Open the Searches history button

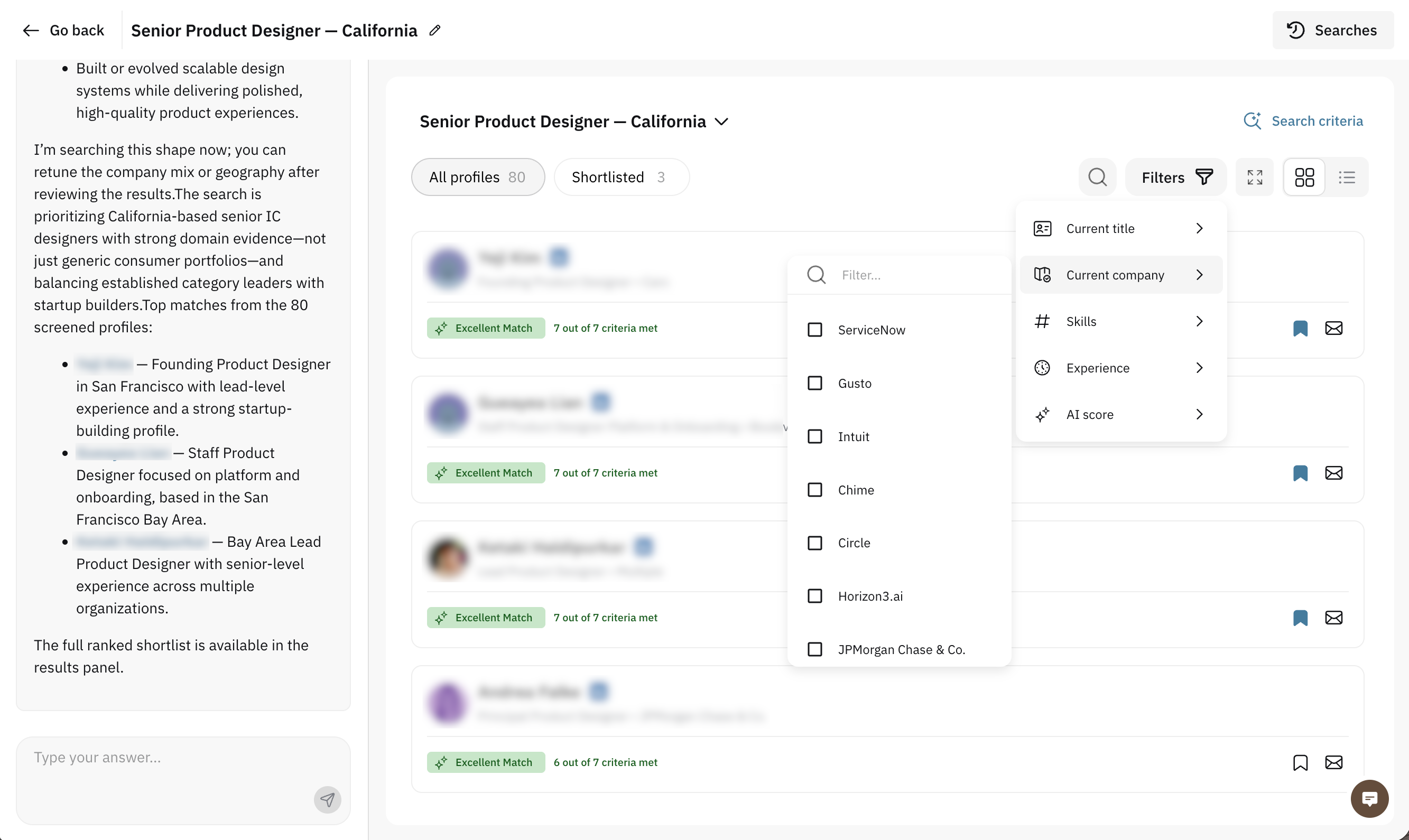tap(1332, 31)
